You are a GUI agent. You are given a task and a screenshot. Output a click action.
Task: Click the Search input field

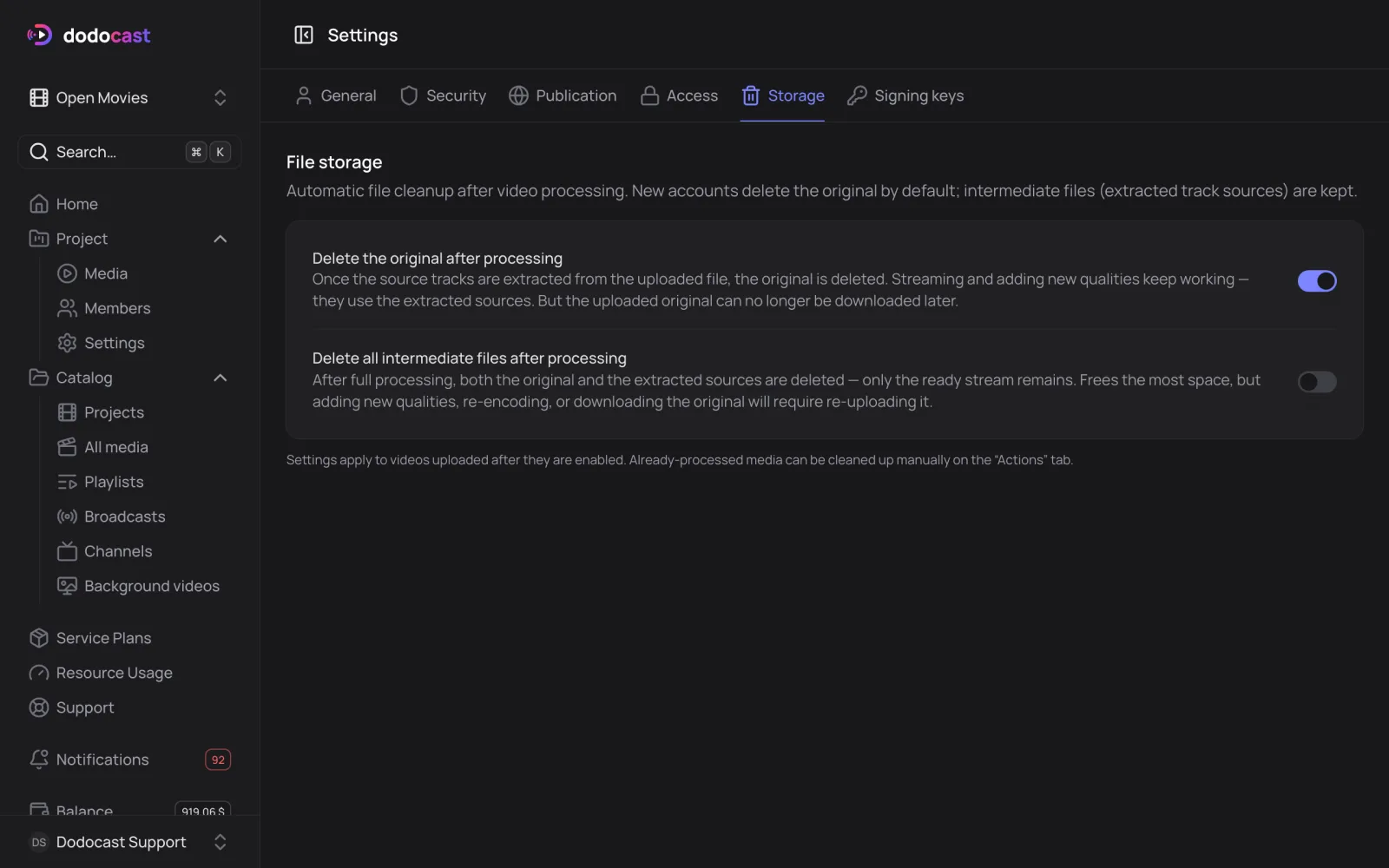(129, 152)
